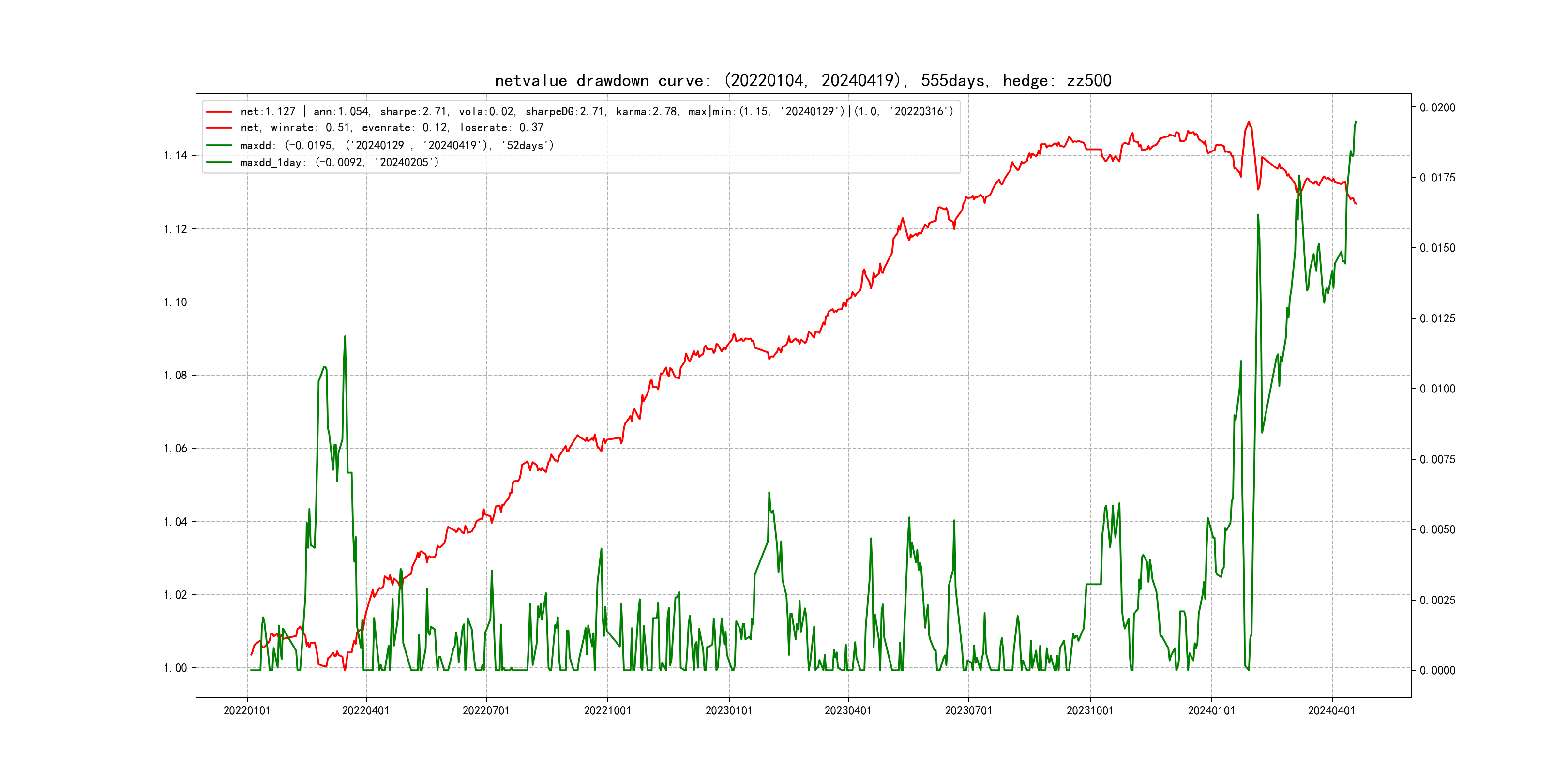Click the 1.14 left y-axis tick label
The image size is (1568, 784).
click(175, 156)
